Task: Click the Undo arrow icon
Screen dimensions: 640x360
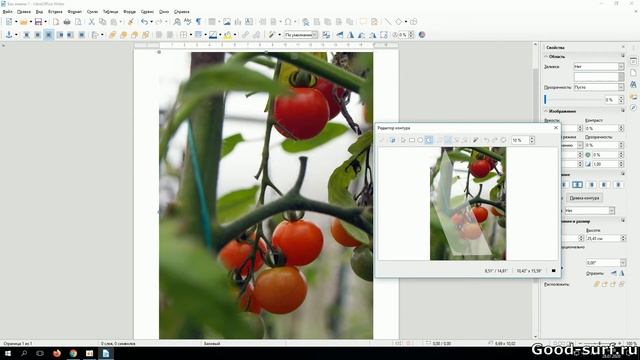Action: coord(144,22)
